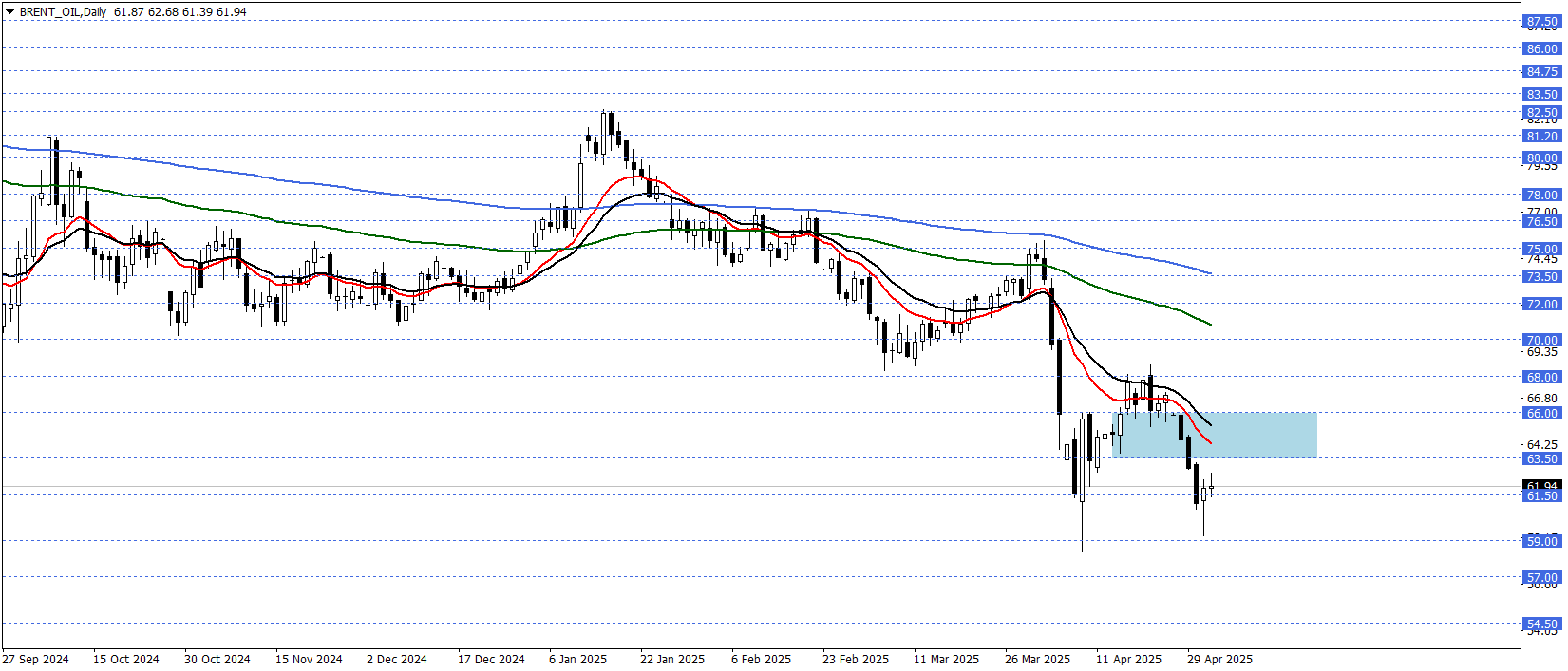Click the 54.50 price level label
1568x671 pixels.
(1542, 624)
